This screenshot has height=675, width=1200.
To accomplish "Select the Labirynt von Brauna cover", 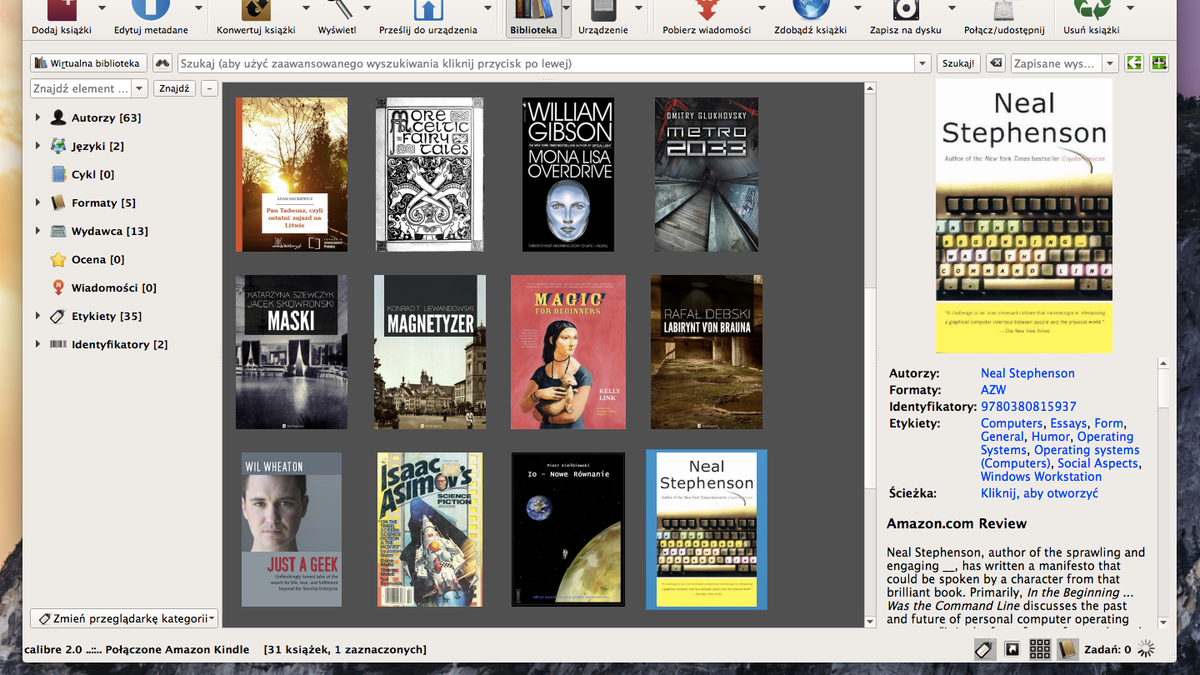I will (x=706, y=352).
